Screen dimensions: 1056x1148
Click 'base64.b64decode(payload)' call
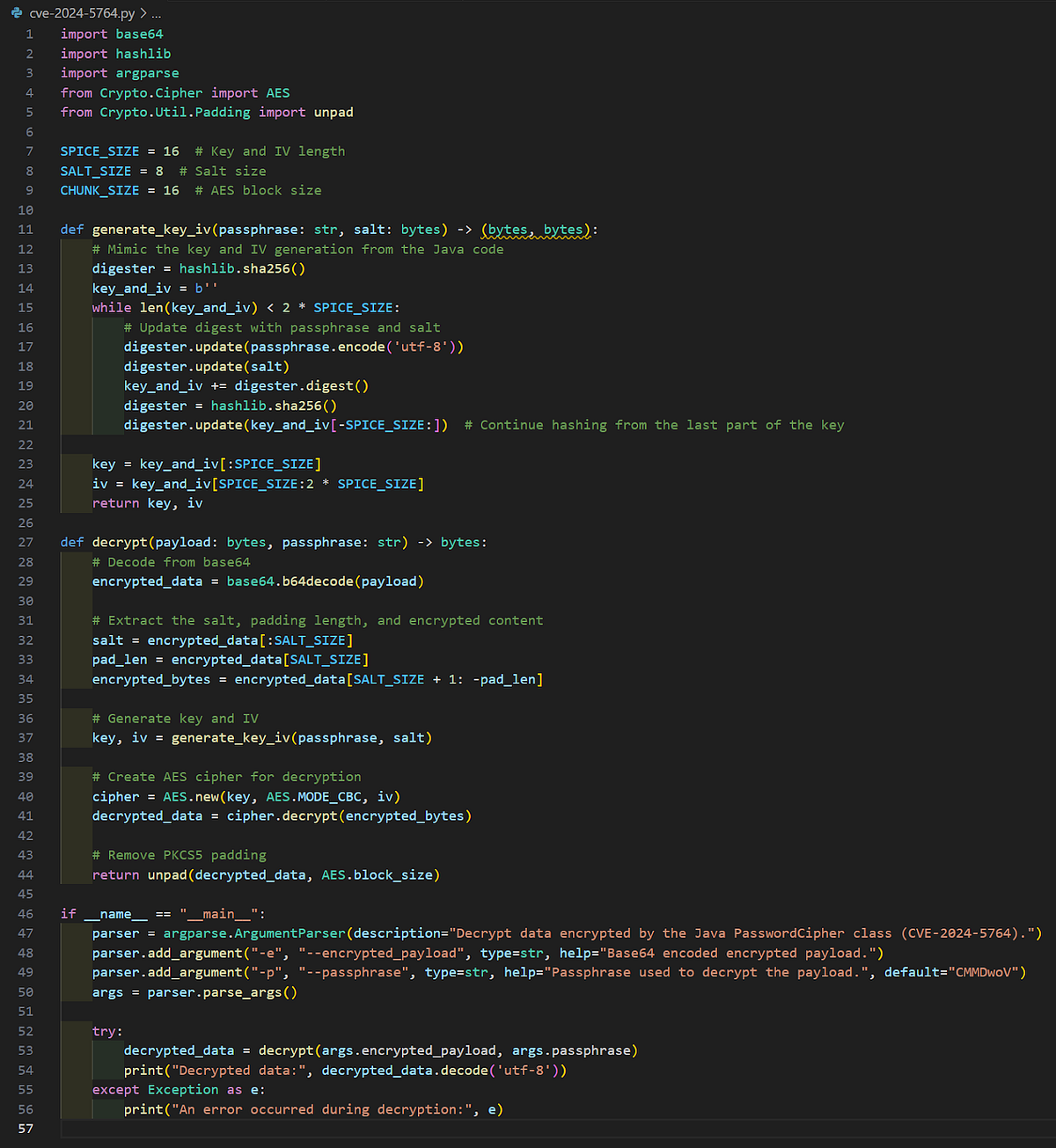326,581
